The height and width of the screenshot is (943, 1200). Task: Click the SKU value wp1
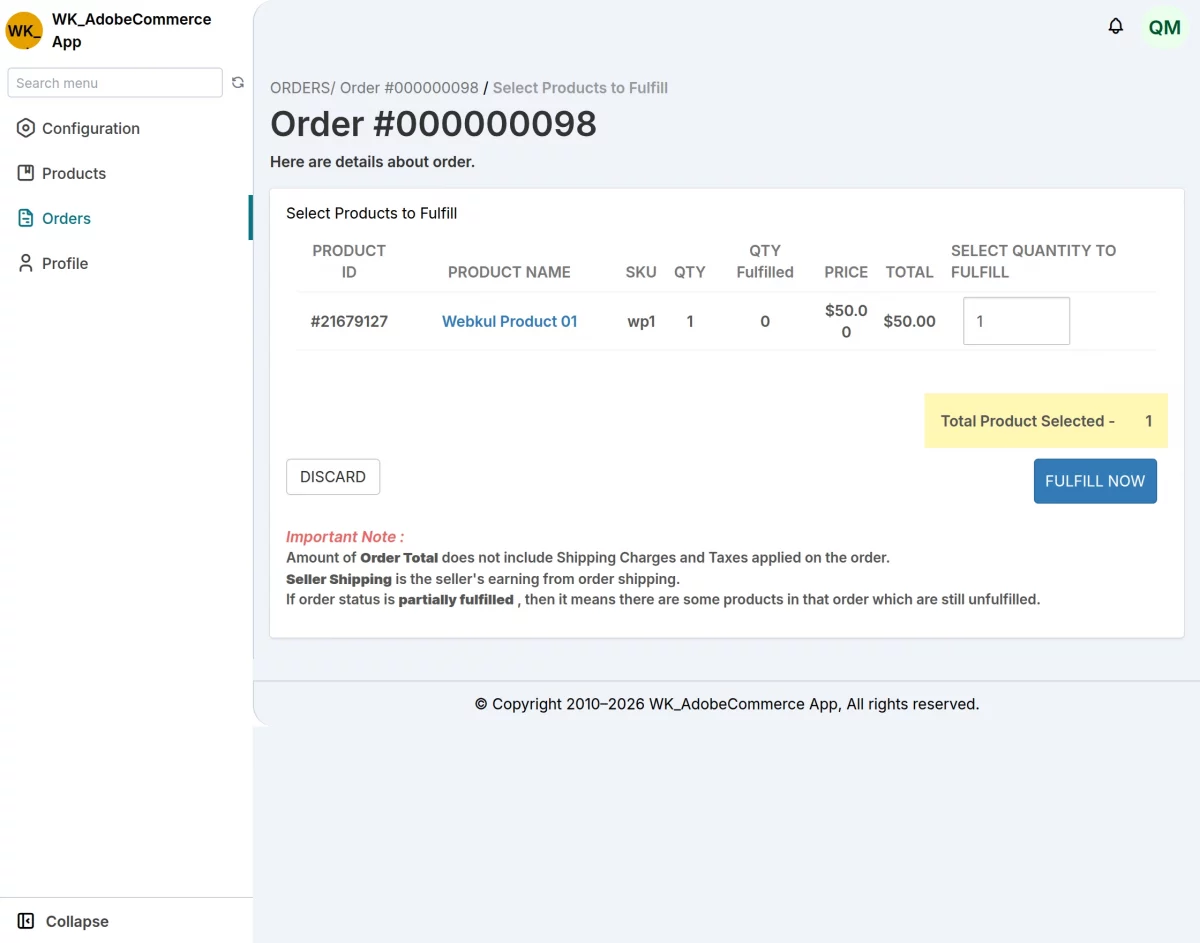(641, 321)
